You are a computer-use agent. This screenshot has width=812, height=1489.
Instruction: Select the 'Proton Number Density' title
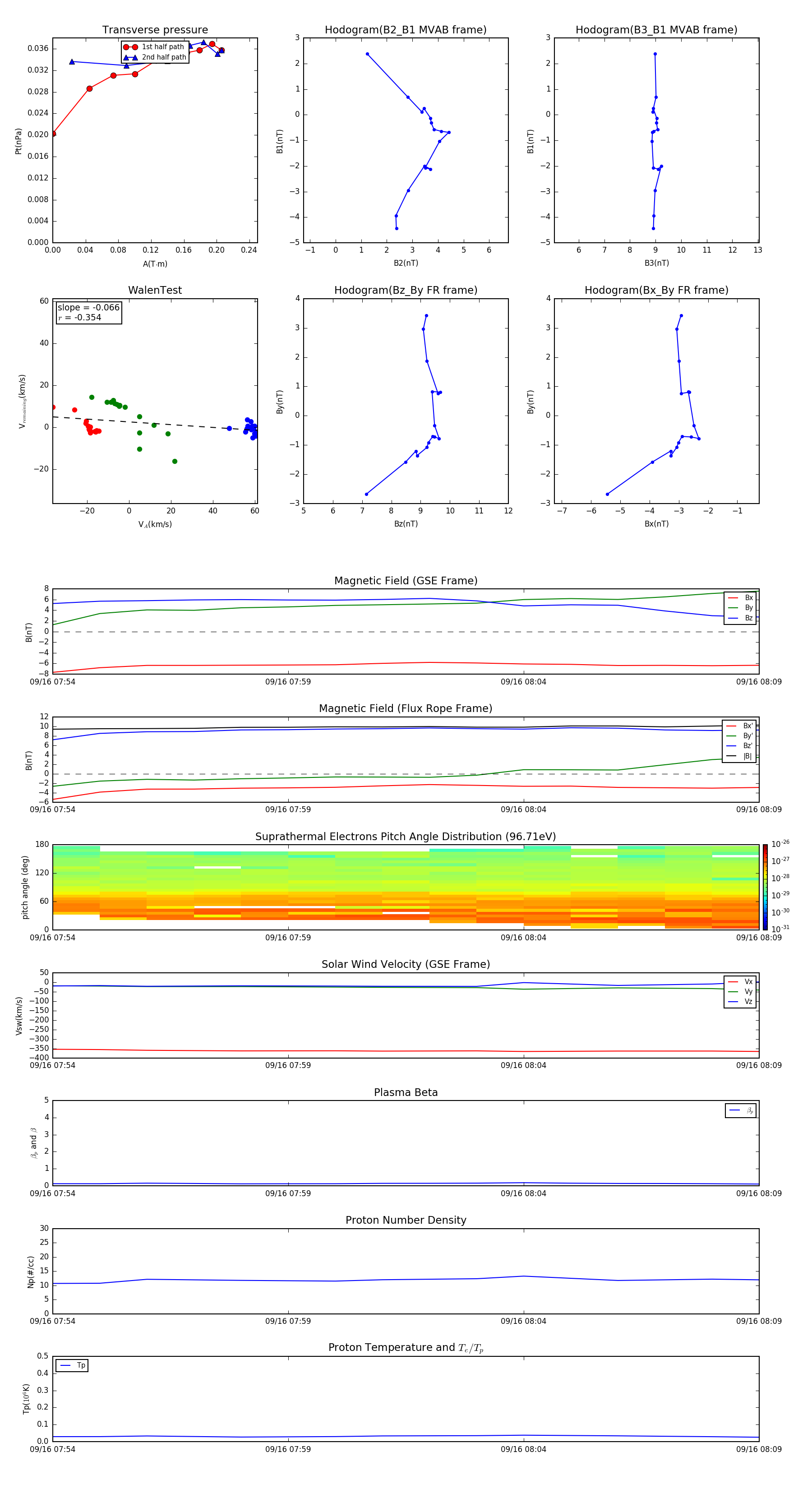click(406, 1220)
